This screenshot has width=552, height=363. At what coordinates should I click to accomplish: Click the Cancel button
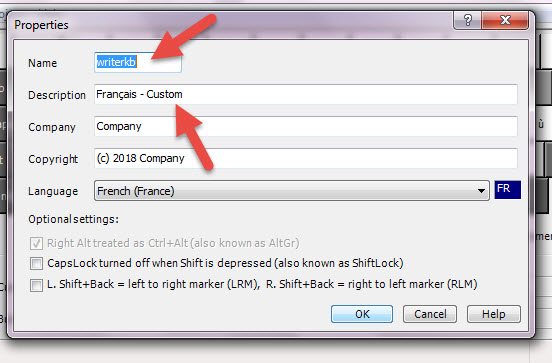point(430,314)
